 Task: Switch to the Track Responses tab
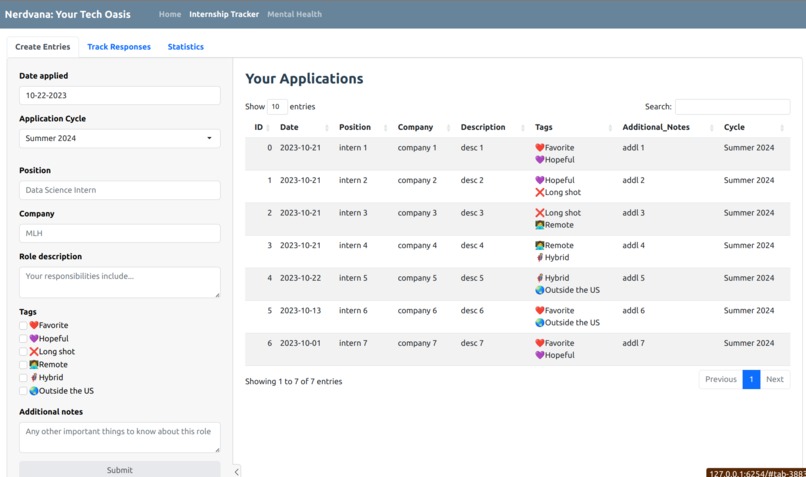point(119,47)
